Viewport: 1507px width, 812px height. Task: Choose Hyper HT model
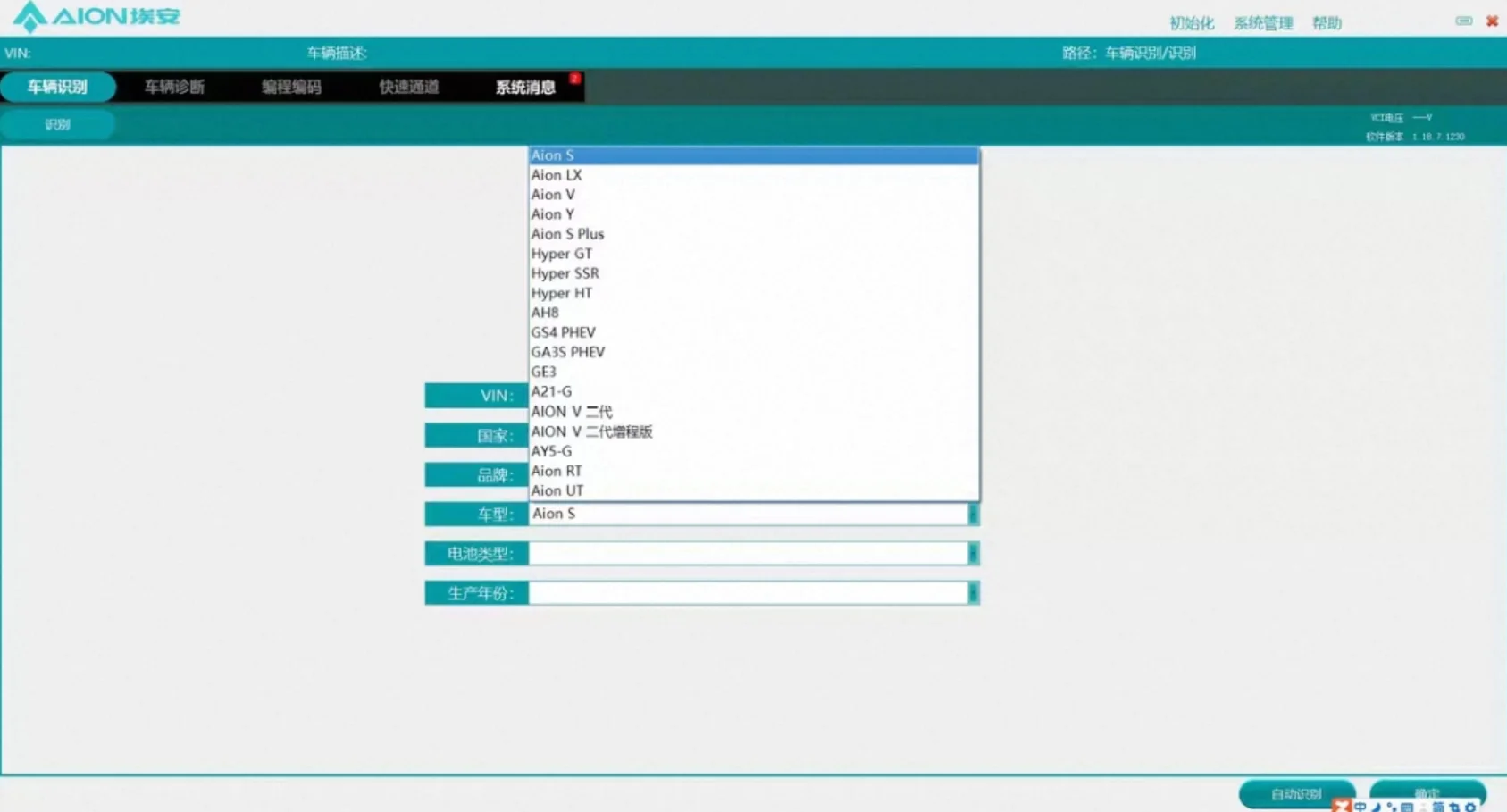tap(754, 293)
